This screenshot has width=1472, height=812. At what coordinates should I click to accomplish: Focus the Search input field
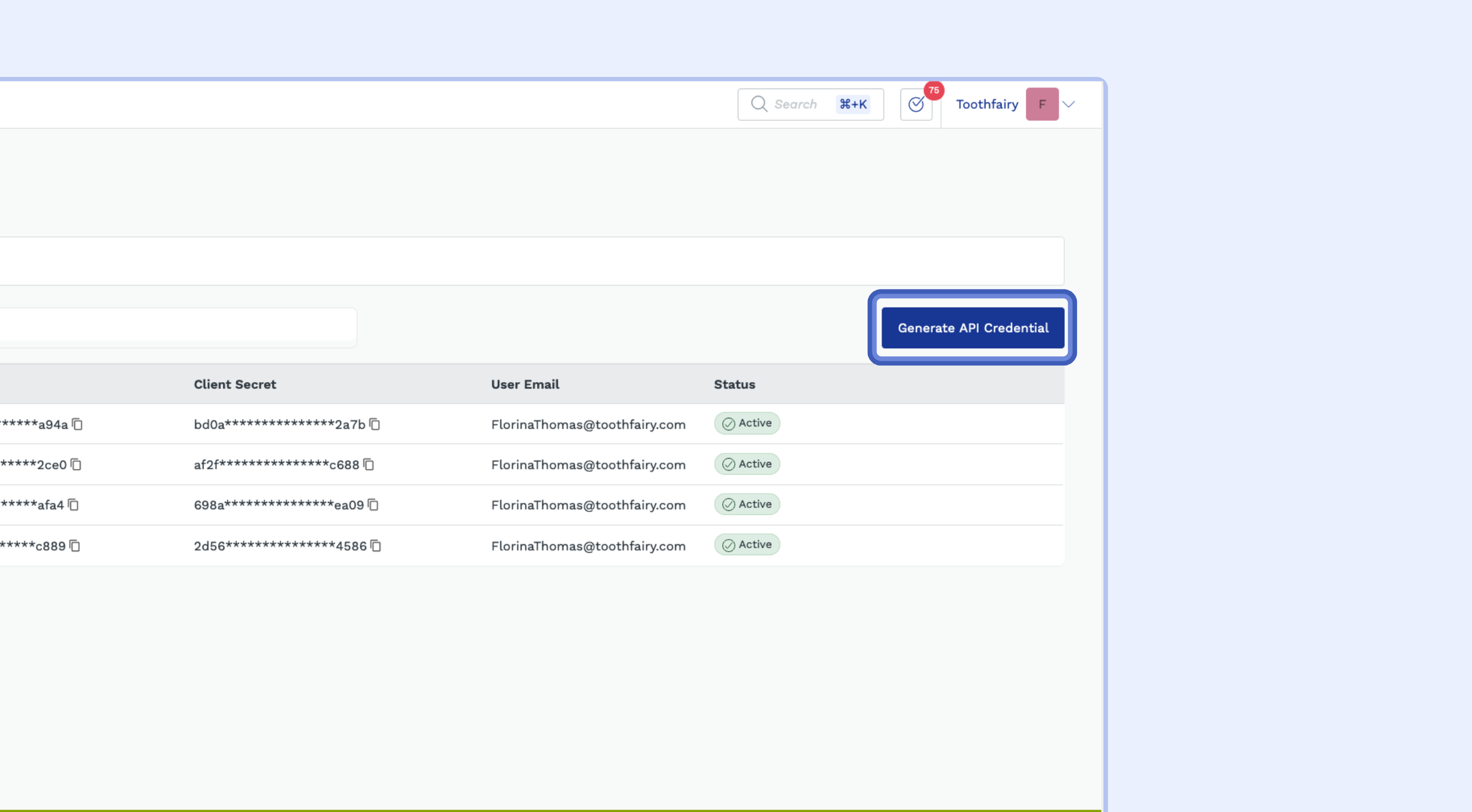[x=796, y=104]
